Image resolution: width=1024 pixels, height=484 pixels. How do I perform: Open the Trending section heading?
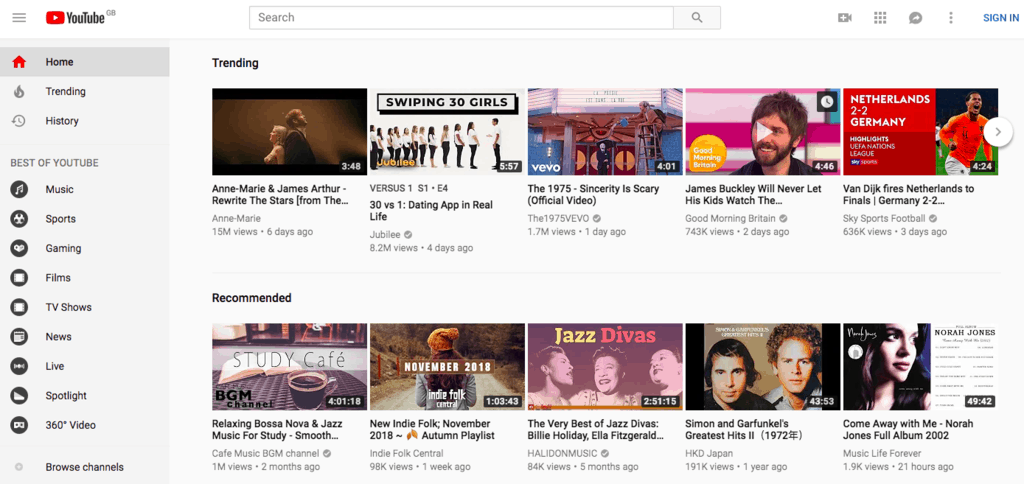coord(235,63)
